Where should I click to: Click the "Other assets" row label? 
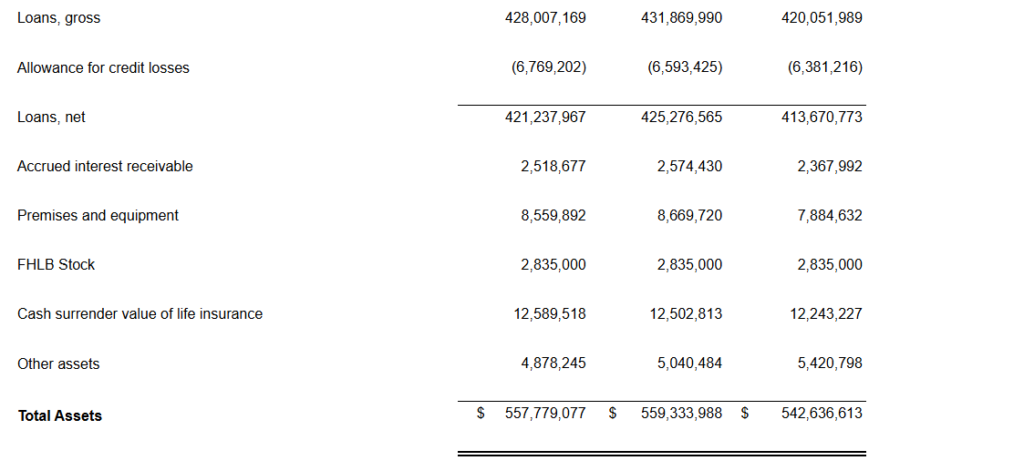pyautogui.click(x=58, y=364)
